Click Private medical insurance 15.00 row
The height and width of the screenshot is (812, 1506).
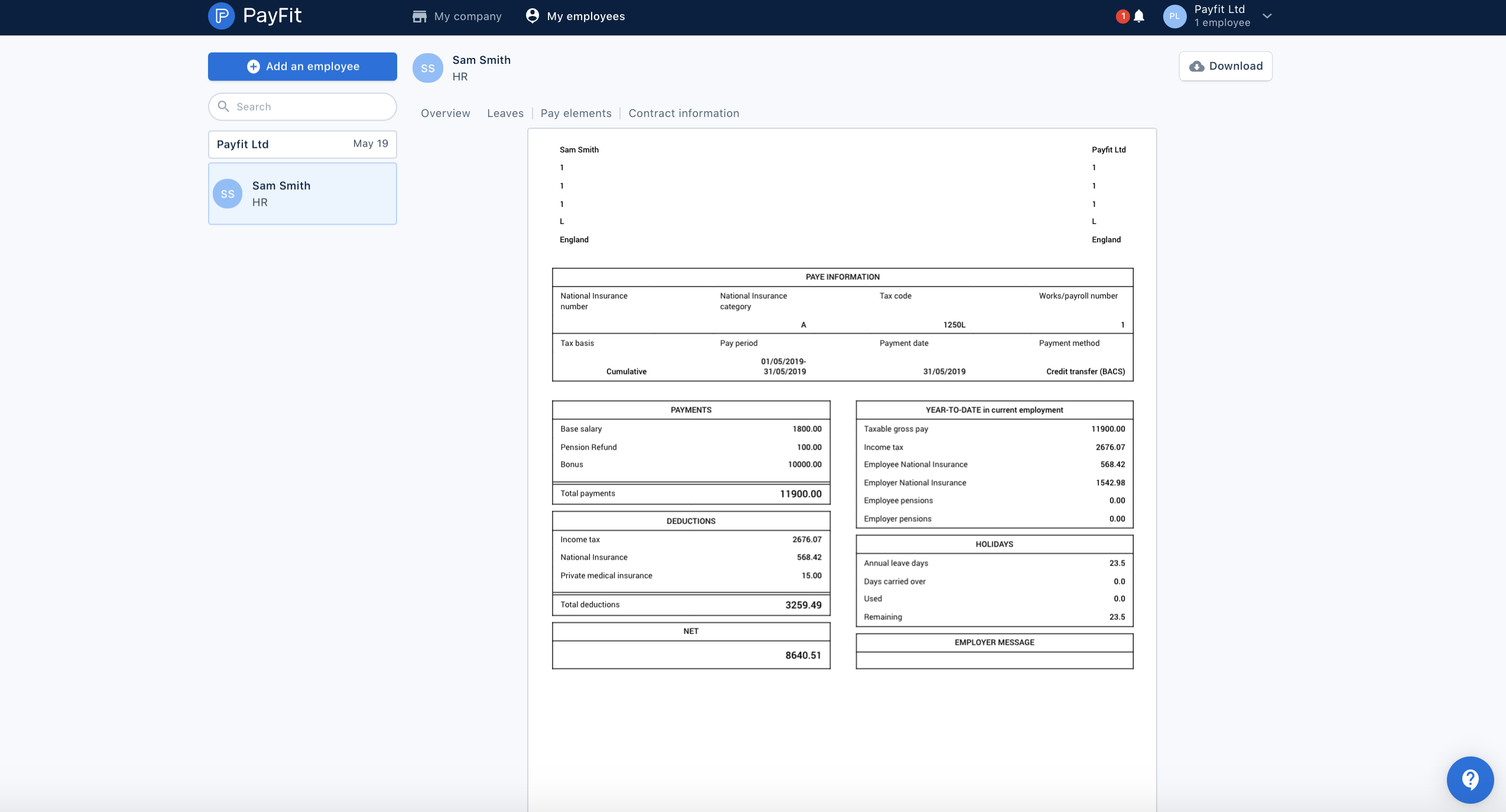[691, 576]
